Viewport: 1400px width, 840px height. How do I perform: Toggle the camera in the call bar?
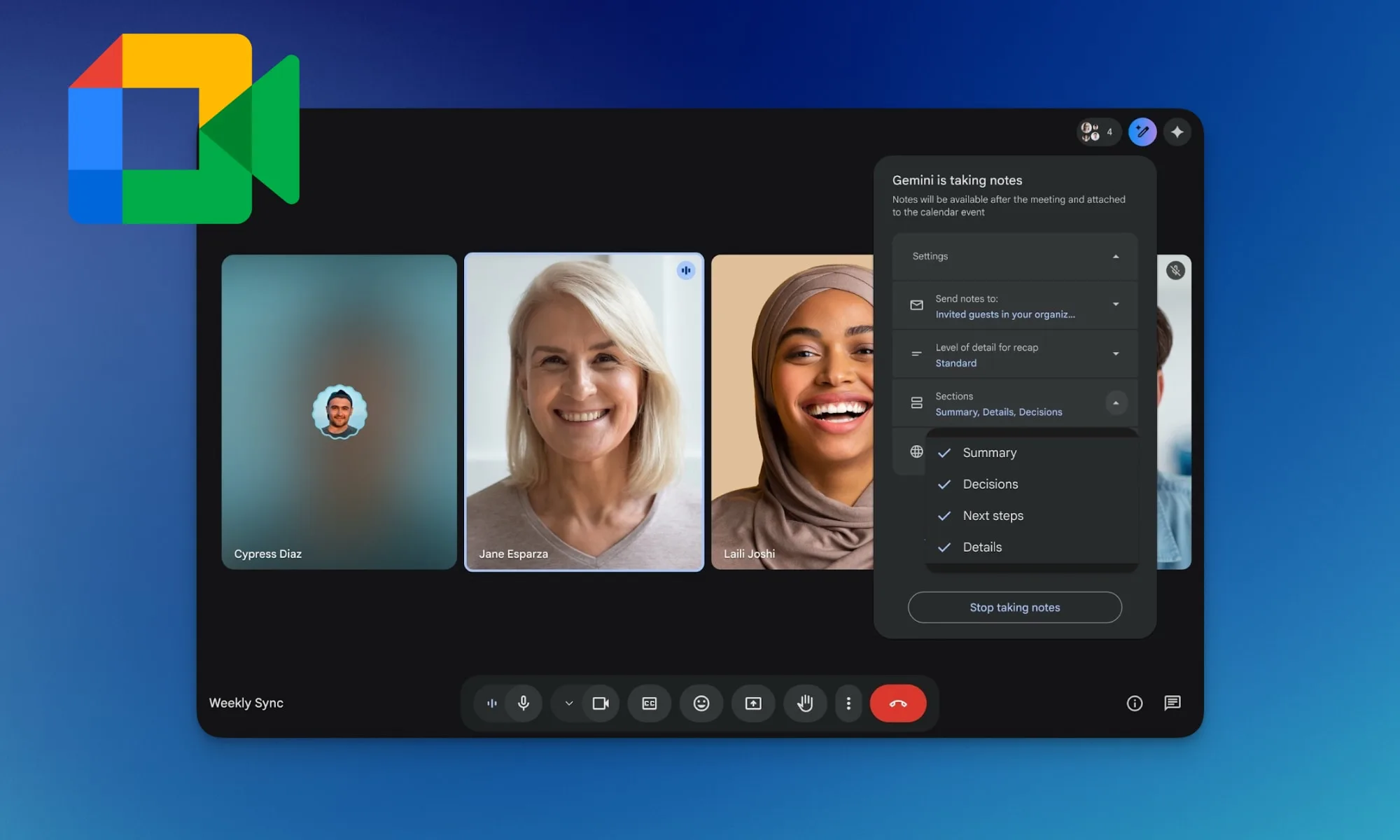tap(601, 703)
